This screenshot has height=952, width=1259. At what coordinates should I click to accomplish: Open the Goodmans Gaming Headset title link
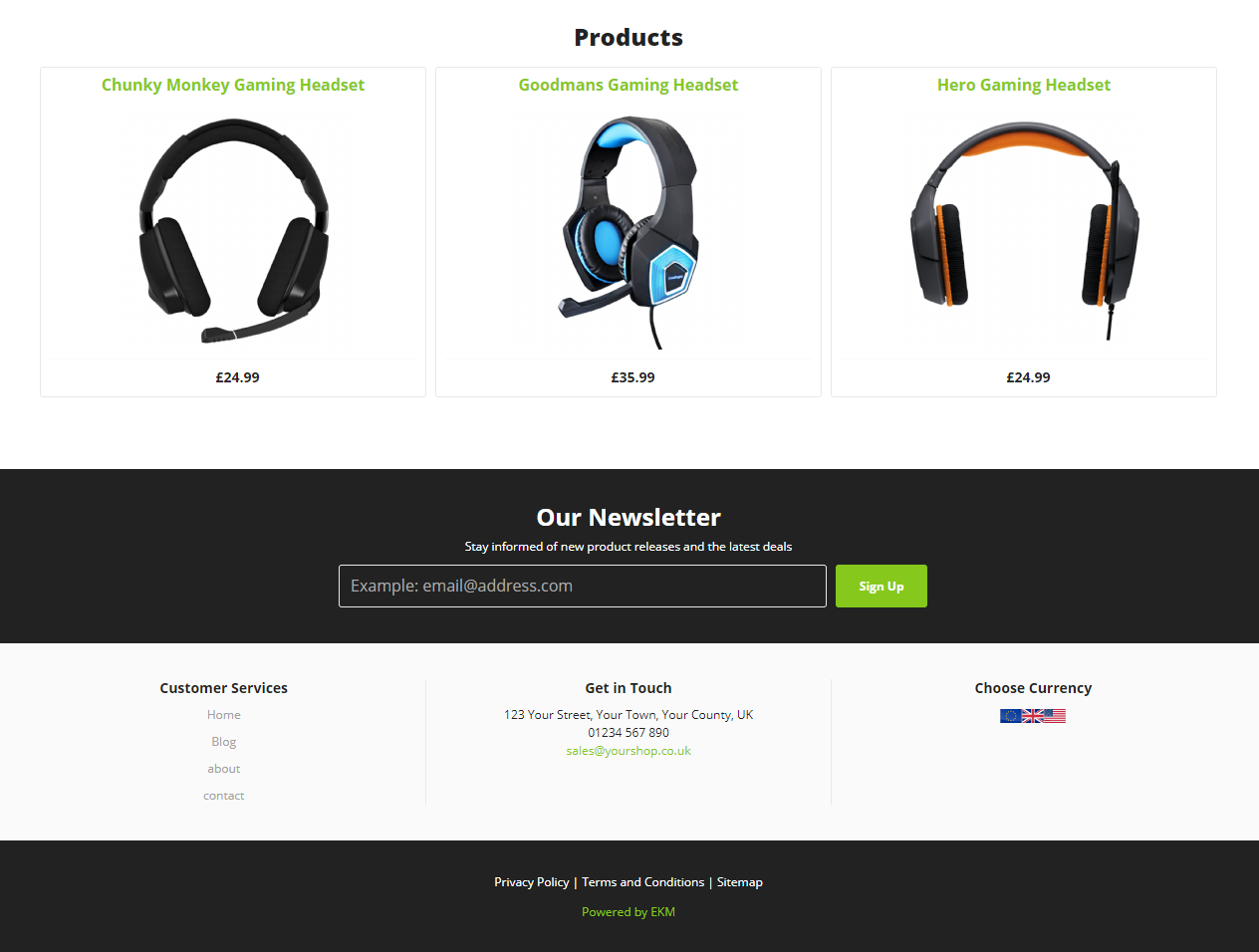click(629, 85)
